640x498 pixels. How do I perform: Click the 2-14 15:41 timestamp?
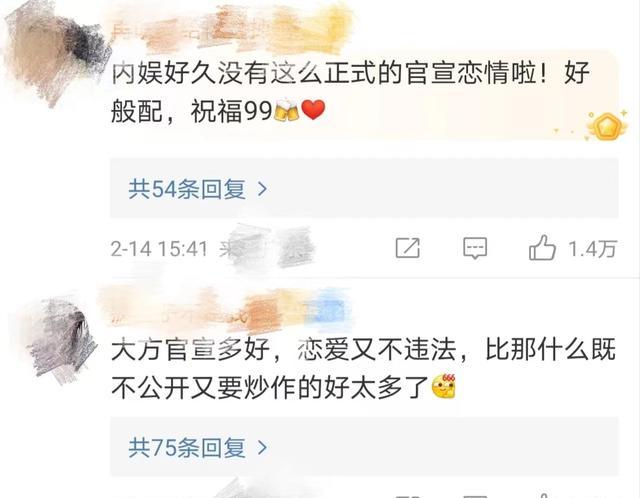[x=159, y=249]
